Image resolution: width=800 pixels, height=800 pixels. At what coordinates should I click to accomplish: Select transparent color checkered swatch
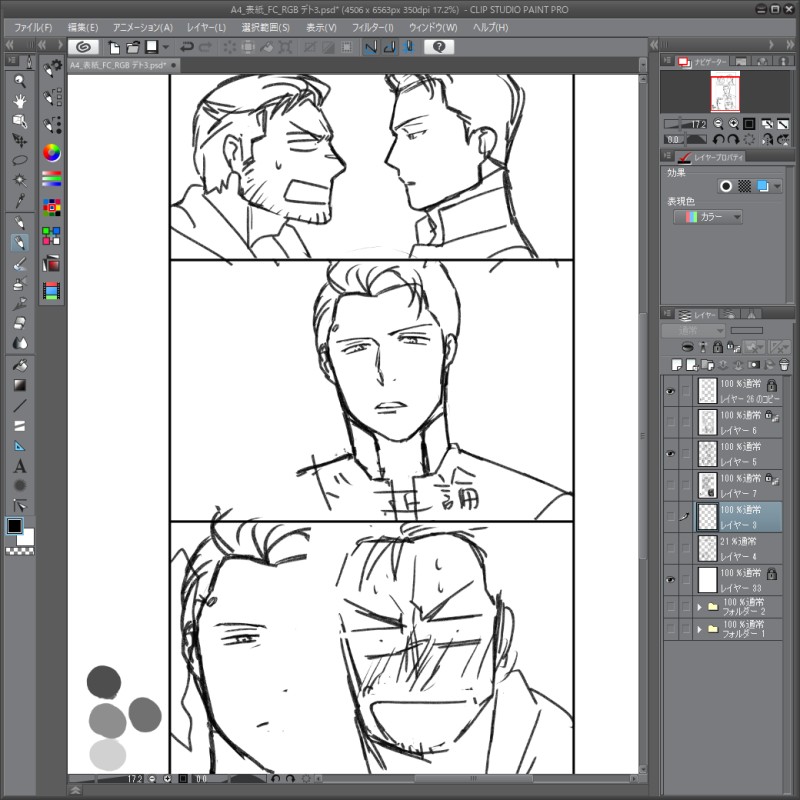[19, 551]
